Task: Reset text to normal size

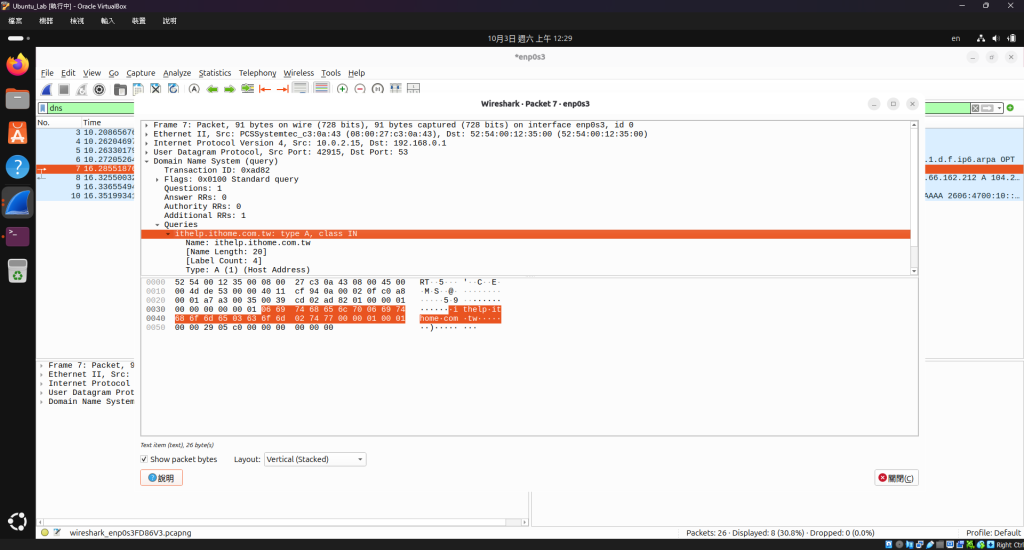Action: click(x=377, y=89)
